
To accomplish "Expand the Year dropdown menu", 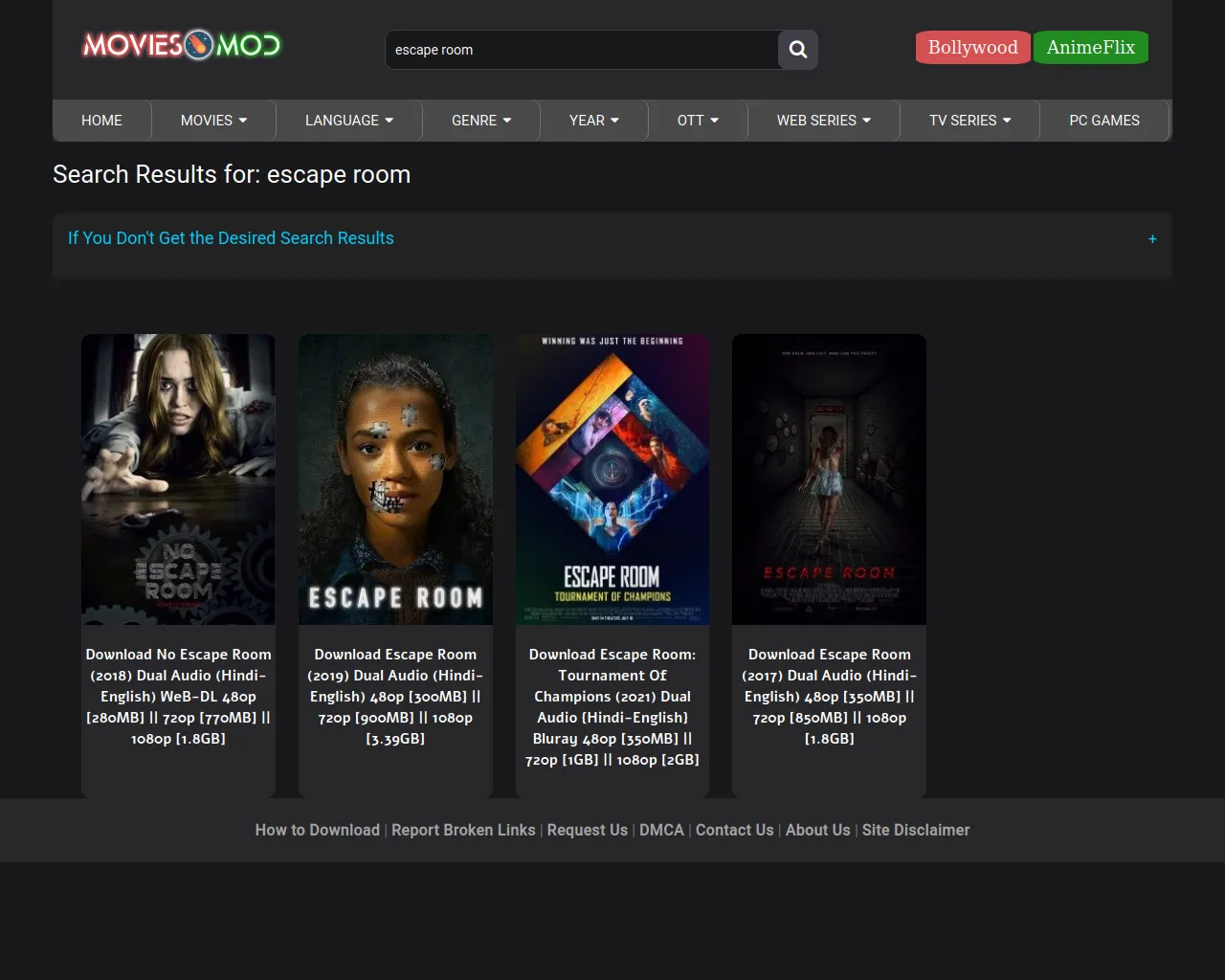I will pos(593,121).
